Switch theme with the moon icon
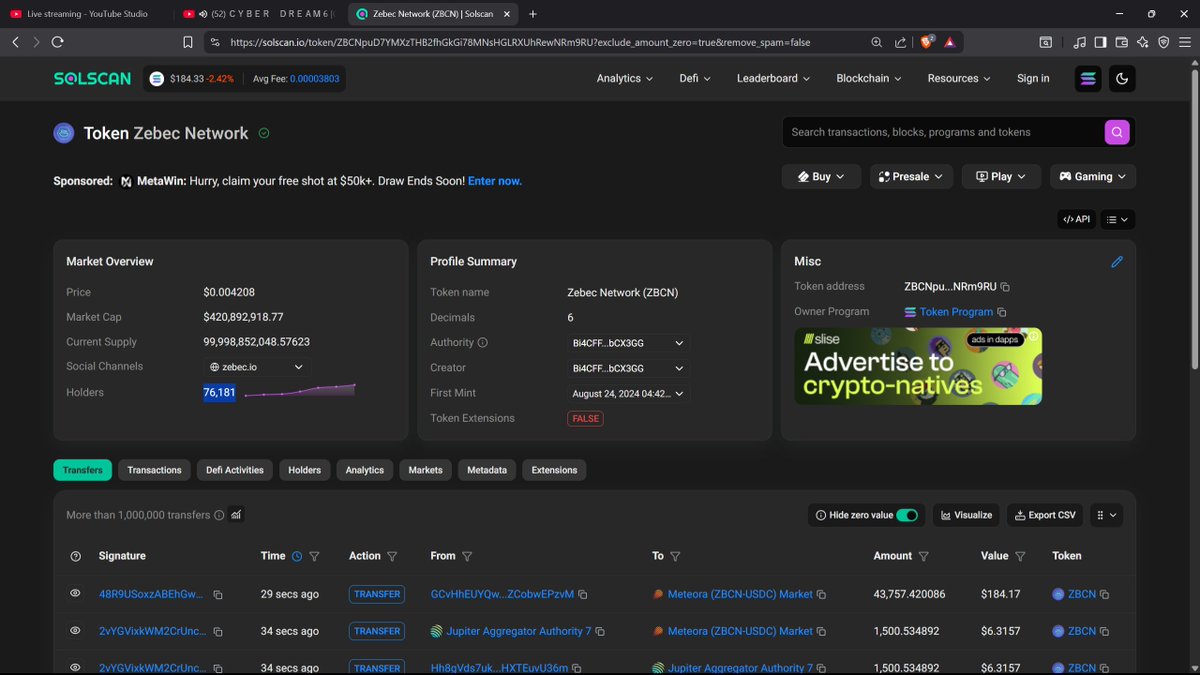This screenshot has width=1200, height=675. click(x=1122, y=79)
